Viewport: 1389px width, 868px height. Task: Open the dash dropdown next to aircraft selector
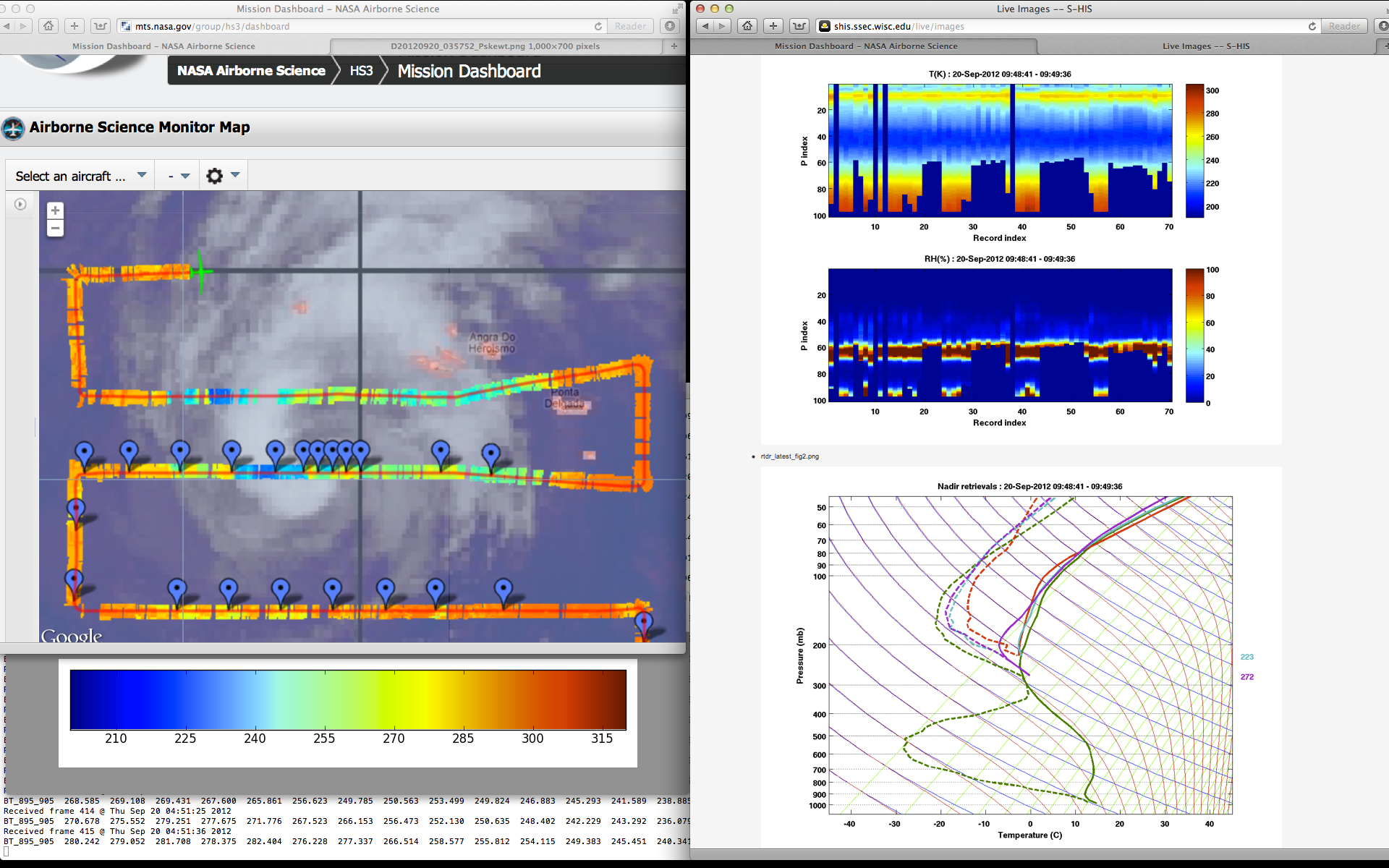coord(178,176)
